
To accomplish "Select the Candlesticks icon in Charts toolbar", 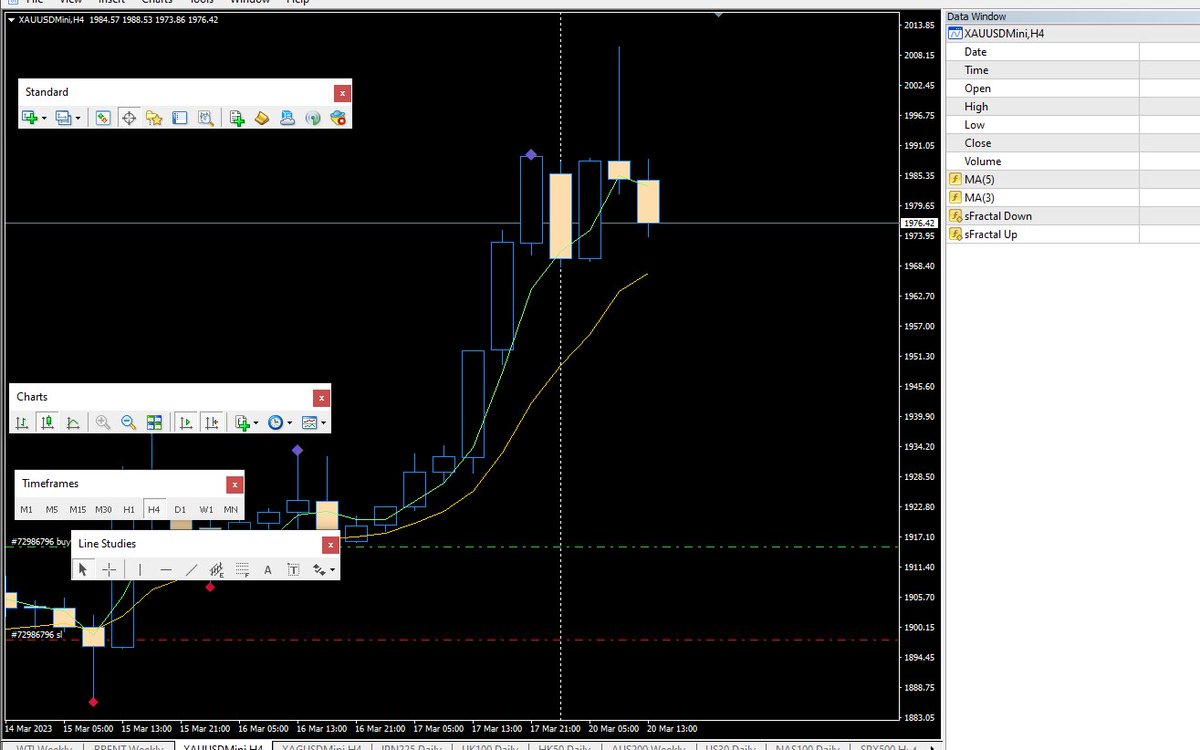I will point(46,422).
